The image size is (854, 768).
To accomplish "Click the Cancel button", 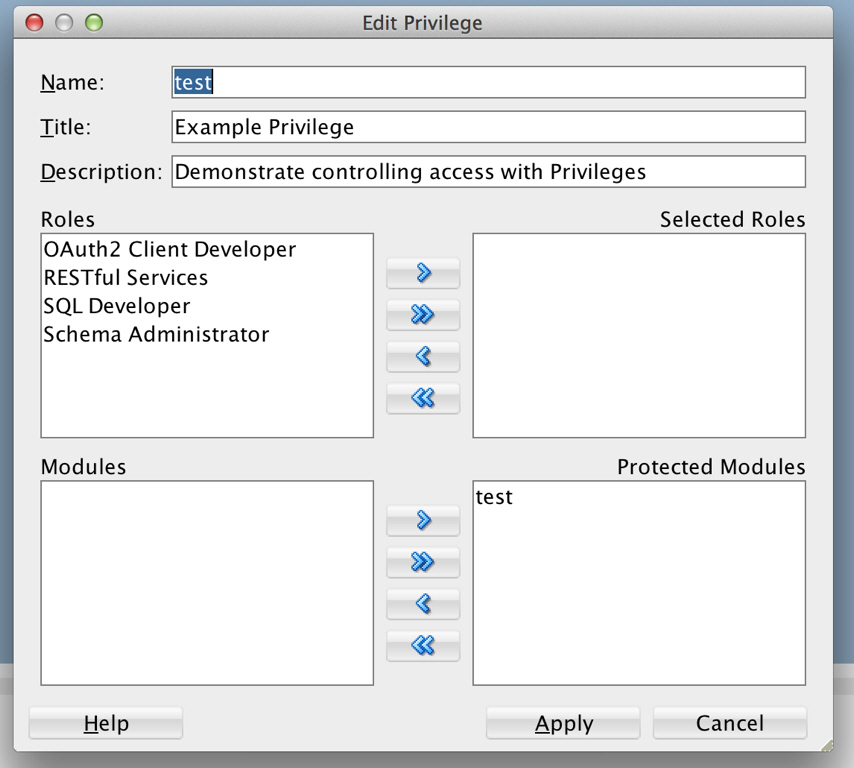I will click(730, 723).
